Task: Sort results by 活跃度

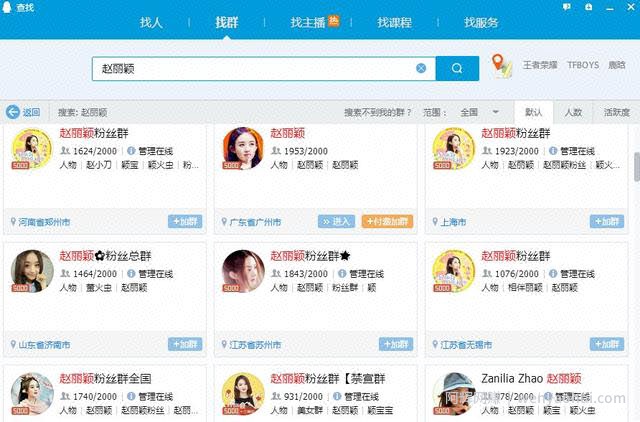Action: (x=617, y=112)
